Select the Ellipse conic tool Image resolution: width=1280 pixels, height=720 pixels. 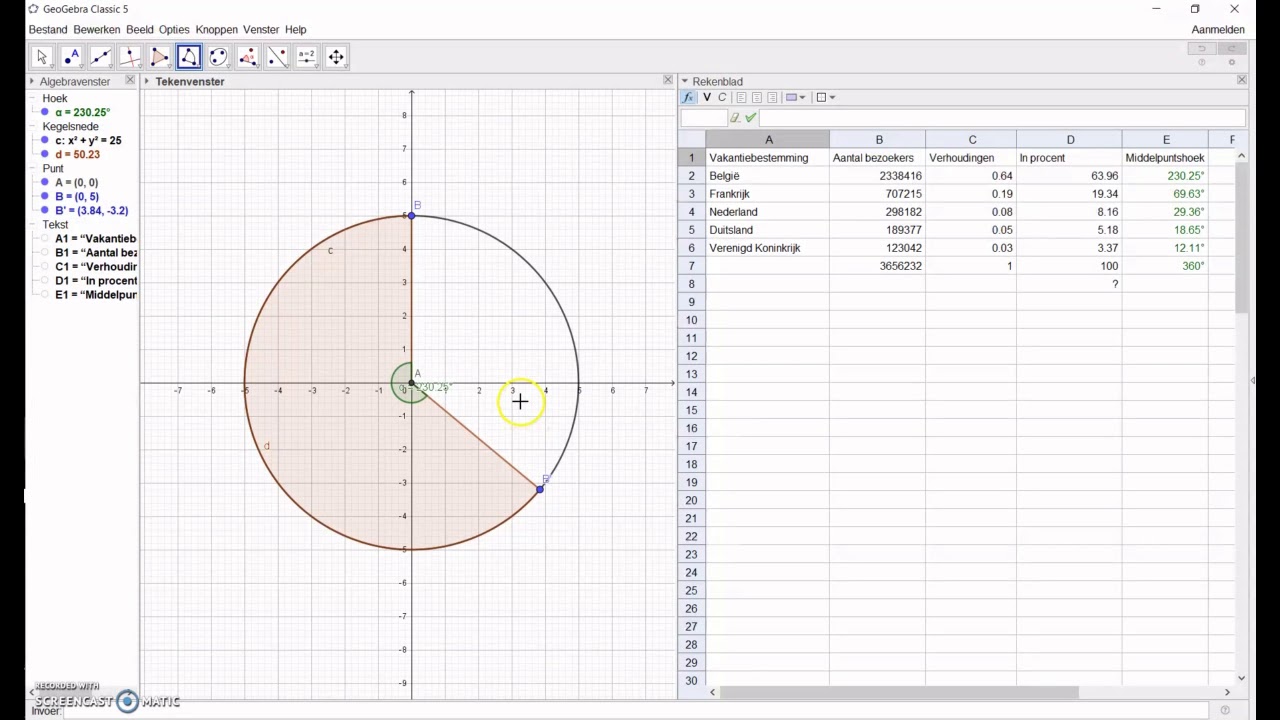218,57
